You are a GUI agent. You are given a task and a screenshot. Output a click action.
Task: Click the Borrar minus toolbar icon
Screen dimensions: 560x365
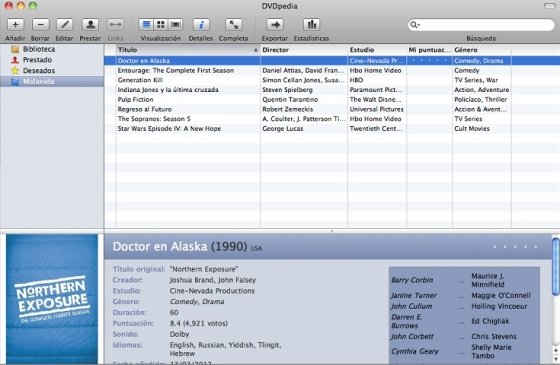[40, 25]
